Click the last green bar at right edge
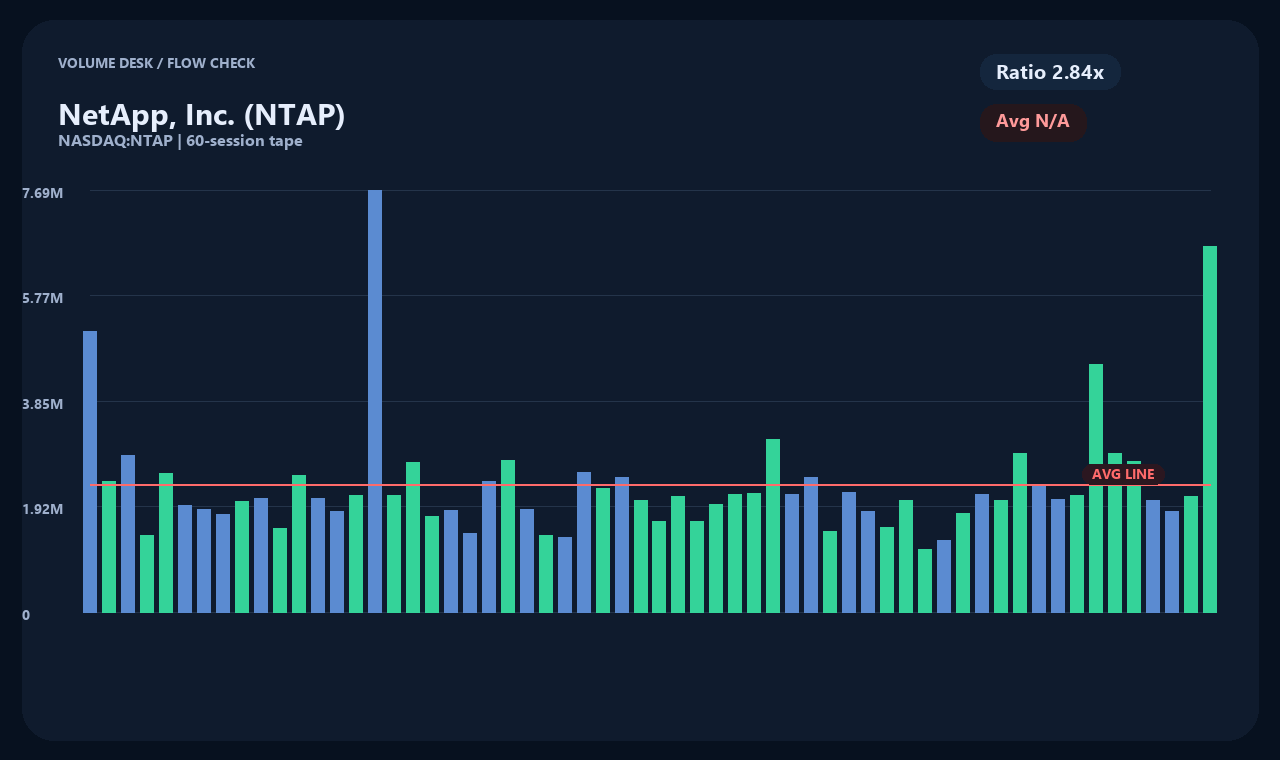This screenshot has width=1280, height=760. pos(1210,429)
